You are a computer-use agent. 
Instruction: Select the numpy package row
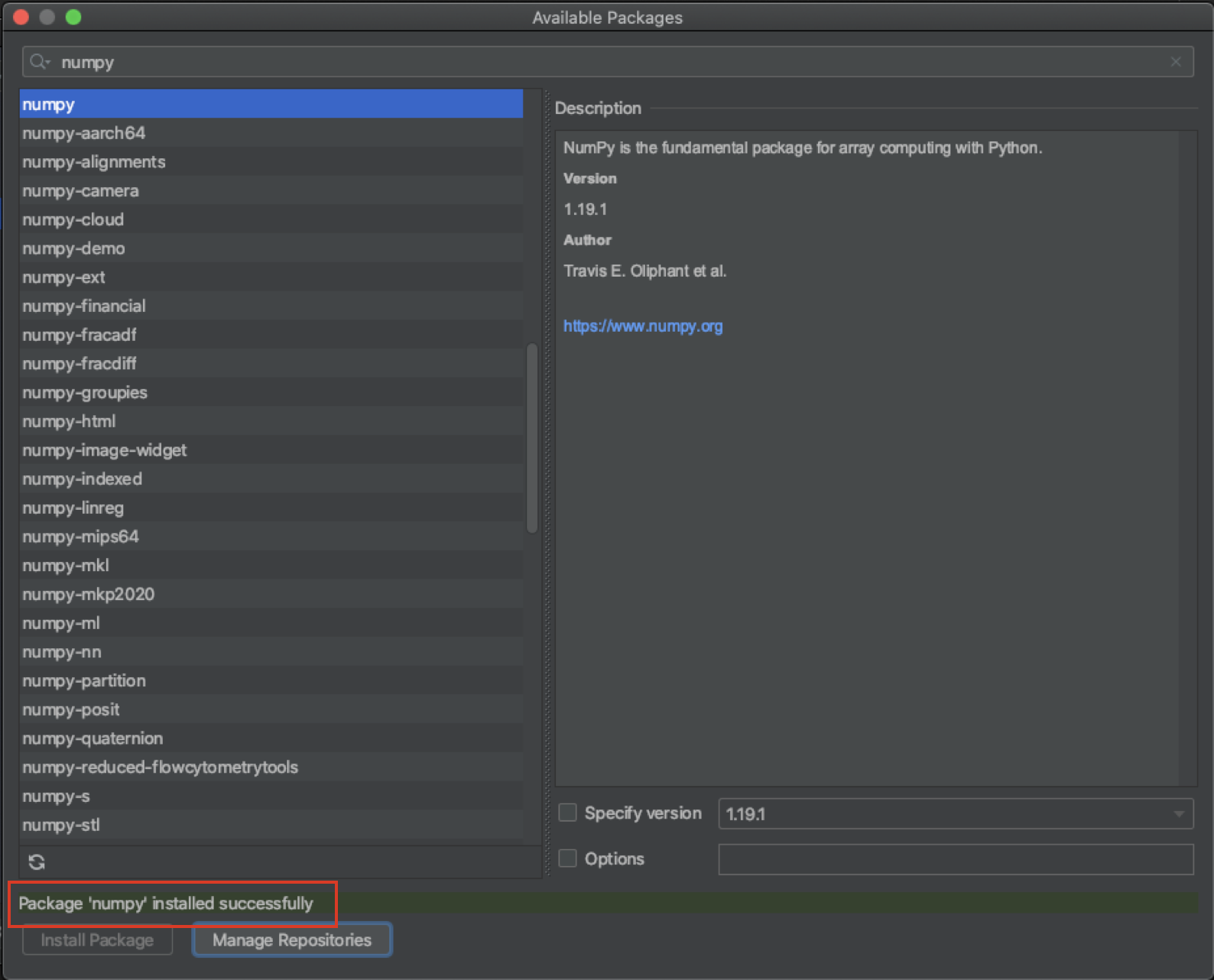(x=271, y=104)
